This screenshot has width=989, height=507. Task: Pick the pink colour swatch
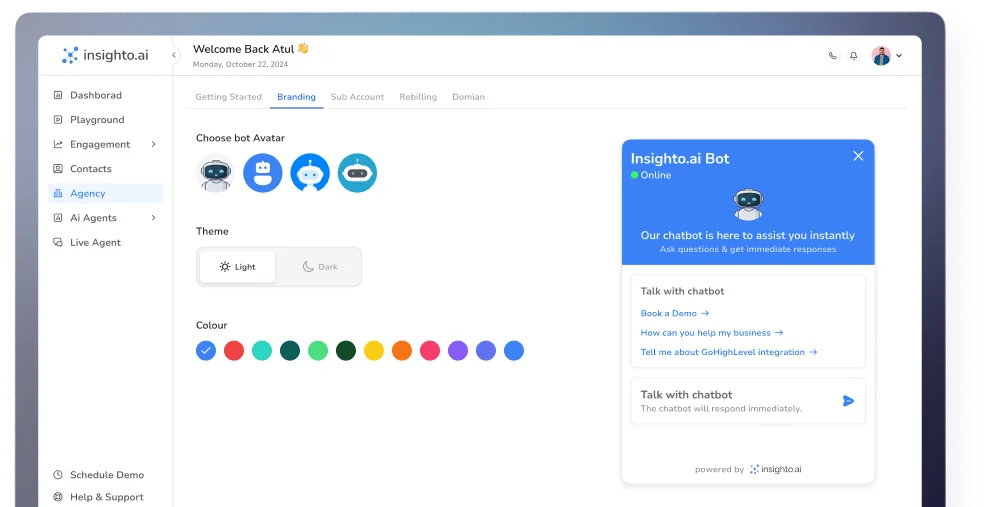pos(430,351)
